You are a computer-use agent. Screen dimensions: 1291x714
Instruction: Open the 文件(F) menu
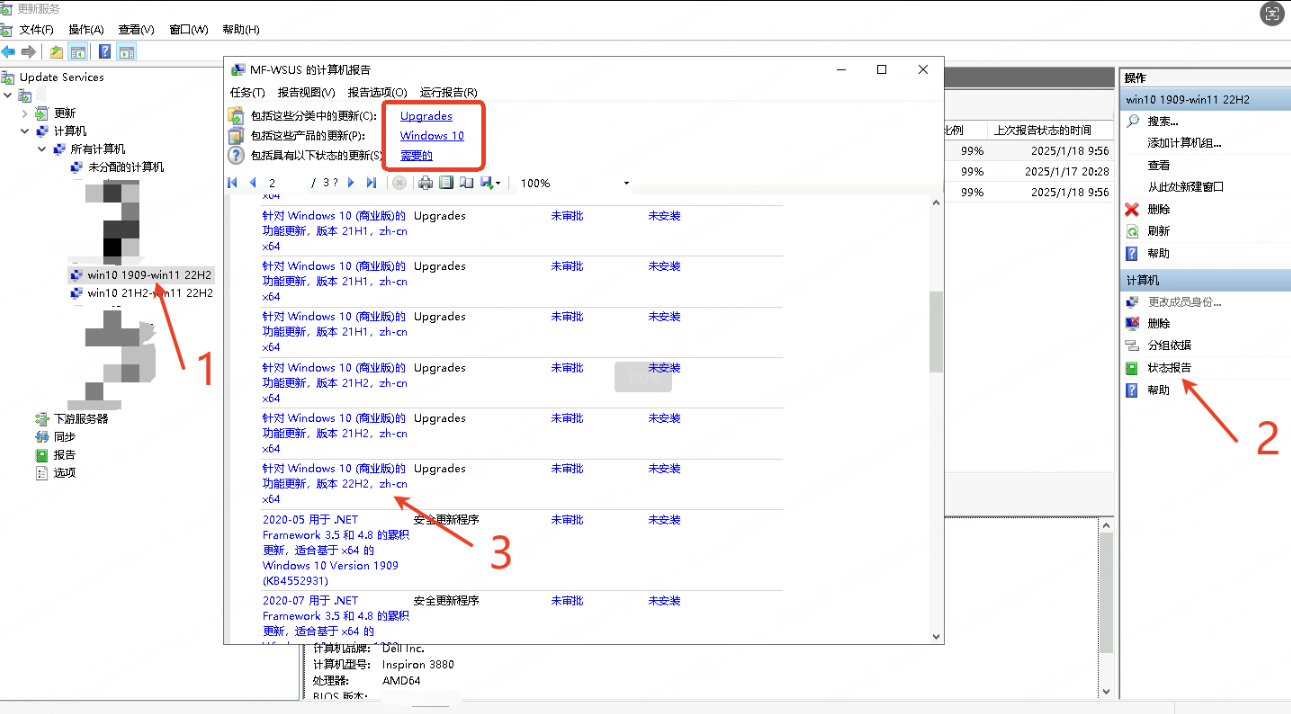tap(37, 30)
